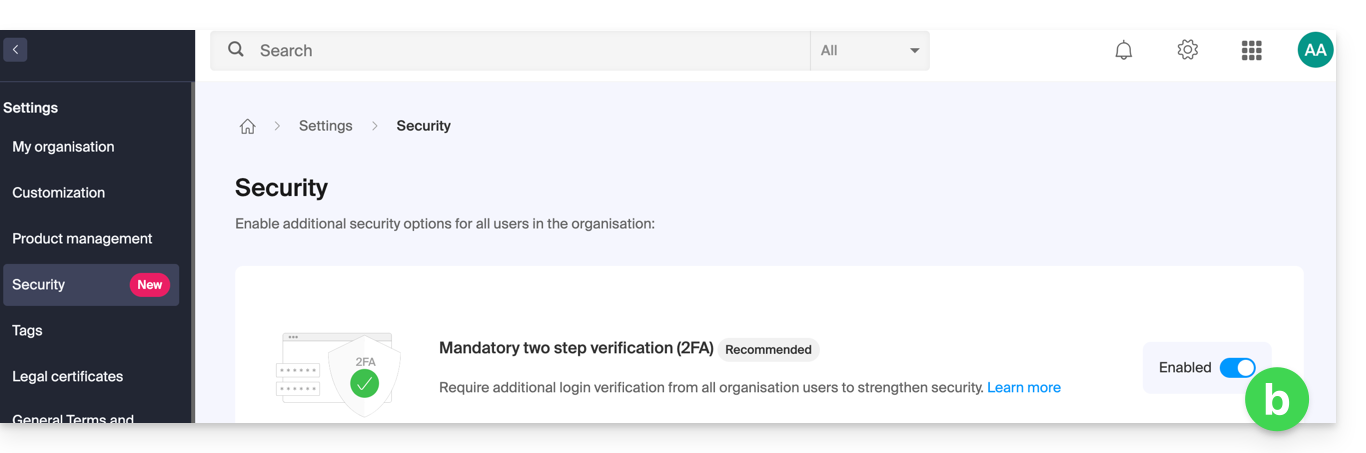Open My organisation settings
Image resolution: width=1366 pixels, height=453 pixels.
tap(63, 147)
